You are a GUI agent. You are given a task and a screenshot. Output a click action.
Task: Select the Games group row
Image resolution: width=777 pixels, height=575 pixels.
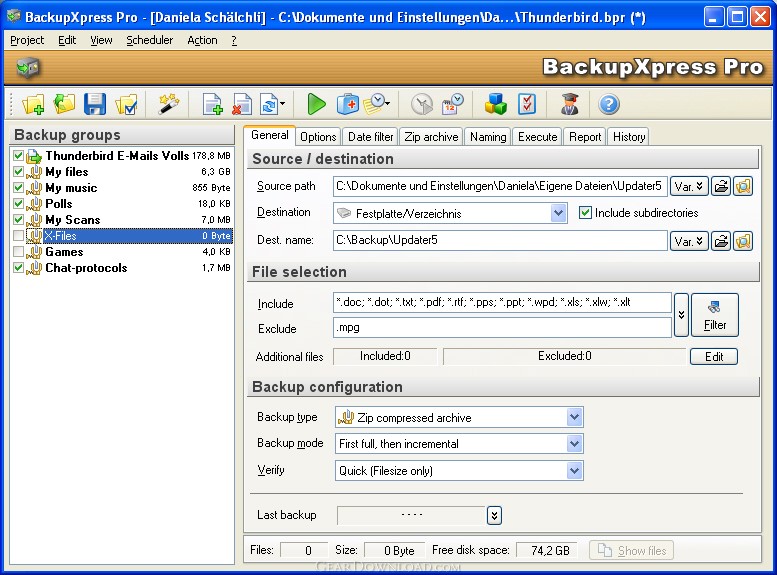122,252
